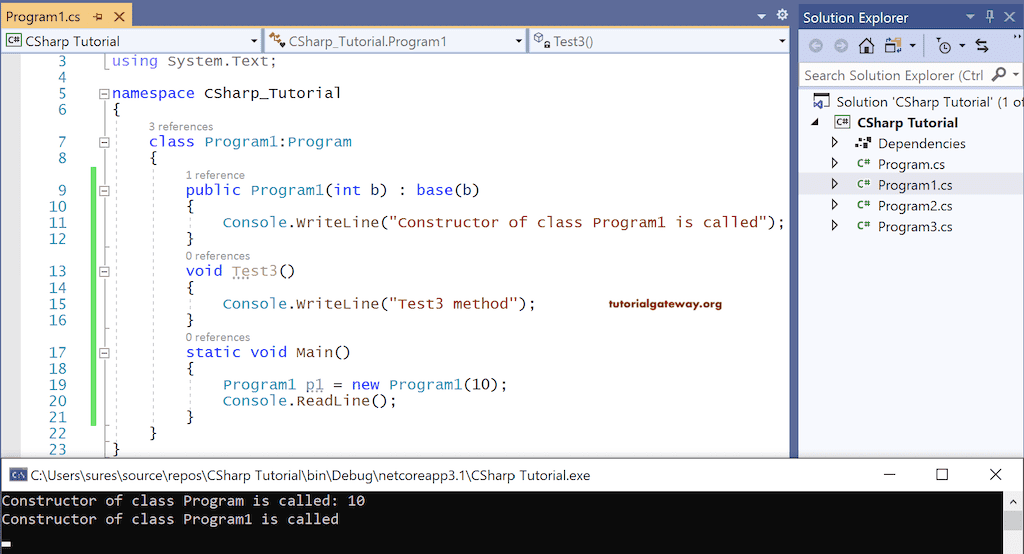This screenshot has width=1024, height=554.
Task: Collapse the Test3 method block
Action: click(x=104, y=271)
